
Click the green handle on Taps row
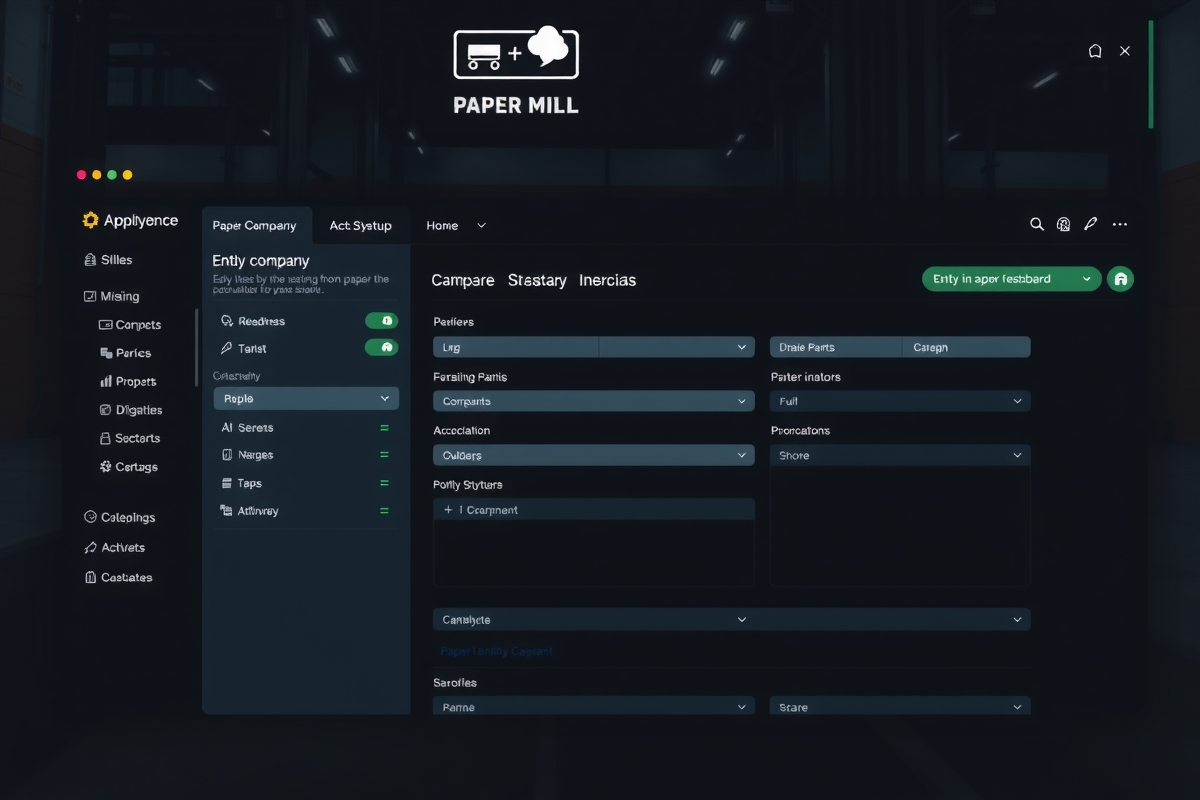point(384,483)
